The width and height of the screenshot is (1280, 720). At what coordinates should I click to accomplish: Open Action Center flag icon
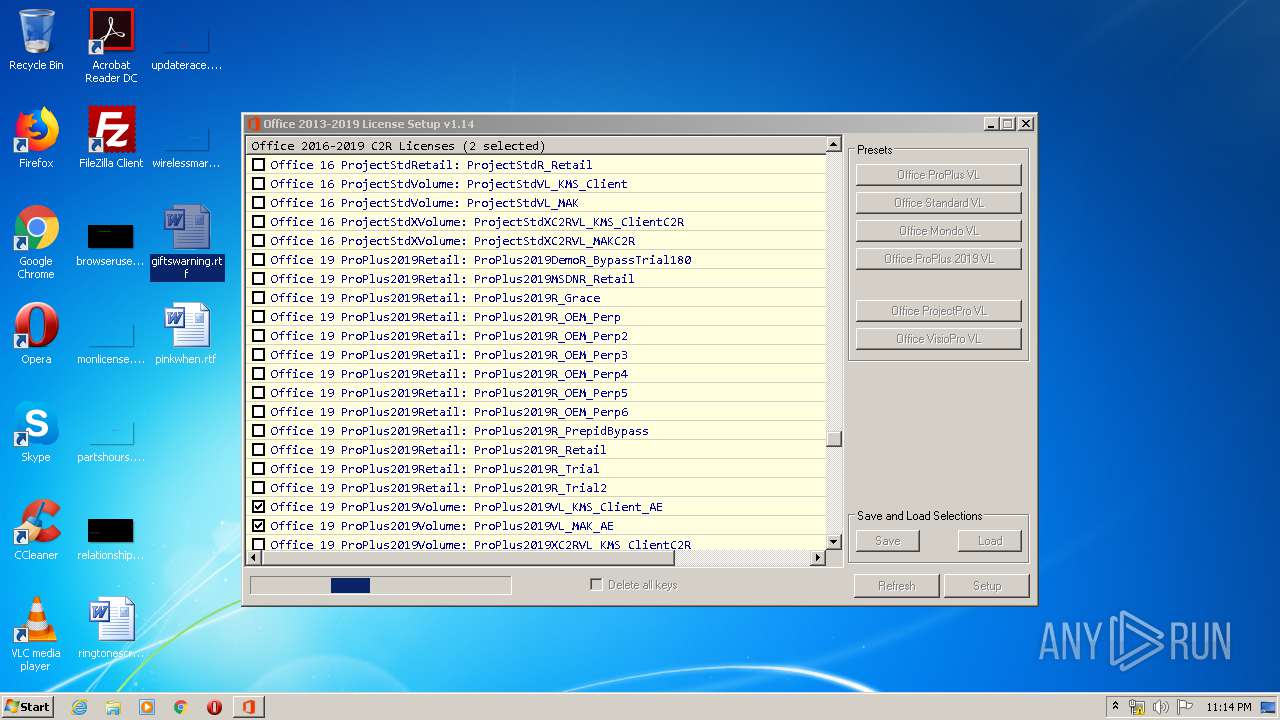[x=1185, y=707]
